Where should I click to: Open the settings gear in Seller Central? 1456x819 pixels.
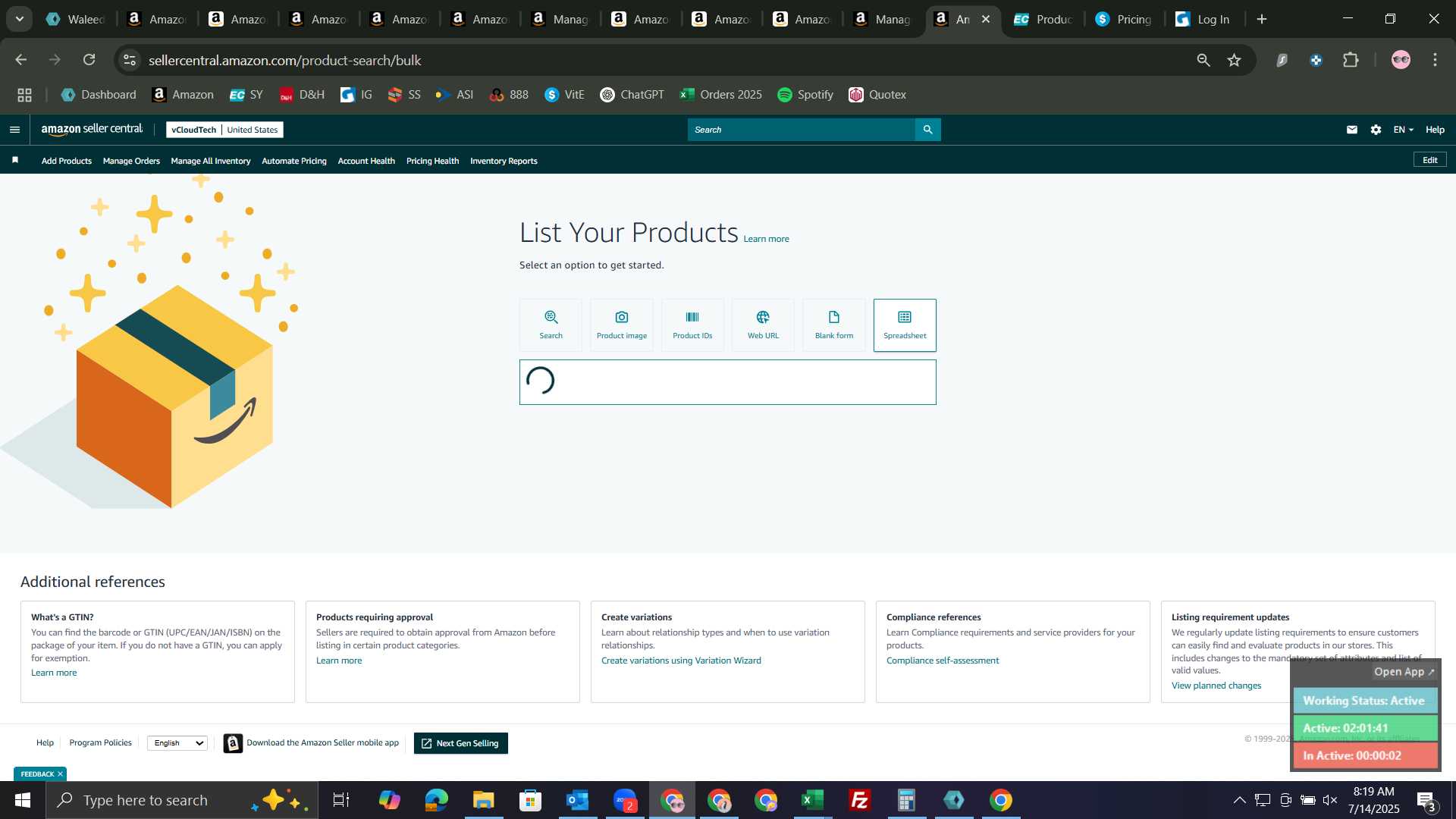pos(1376,130)
